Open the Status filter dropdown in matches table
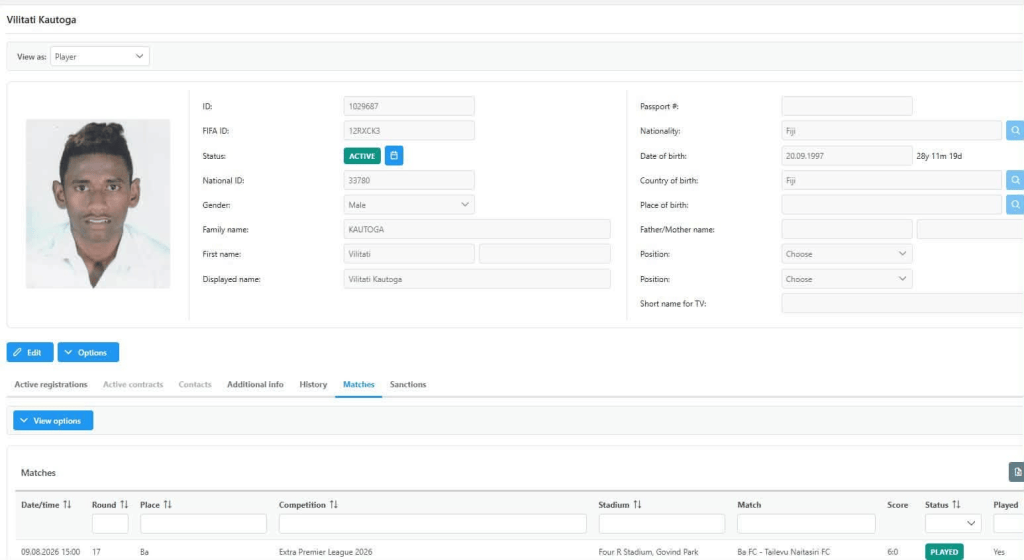 (x=953, y=523)
